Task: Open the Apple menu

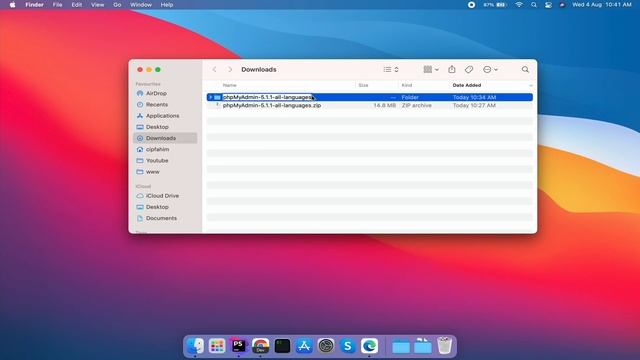Action: tap(12, 5)
